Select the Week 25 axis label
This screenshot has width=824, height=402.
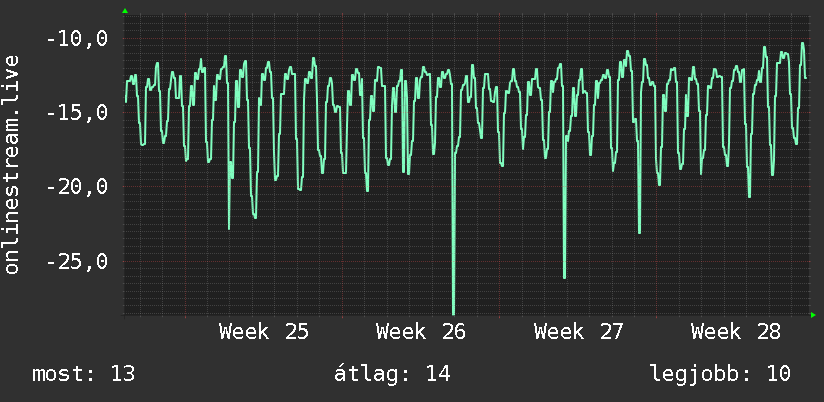264,332
